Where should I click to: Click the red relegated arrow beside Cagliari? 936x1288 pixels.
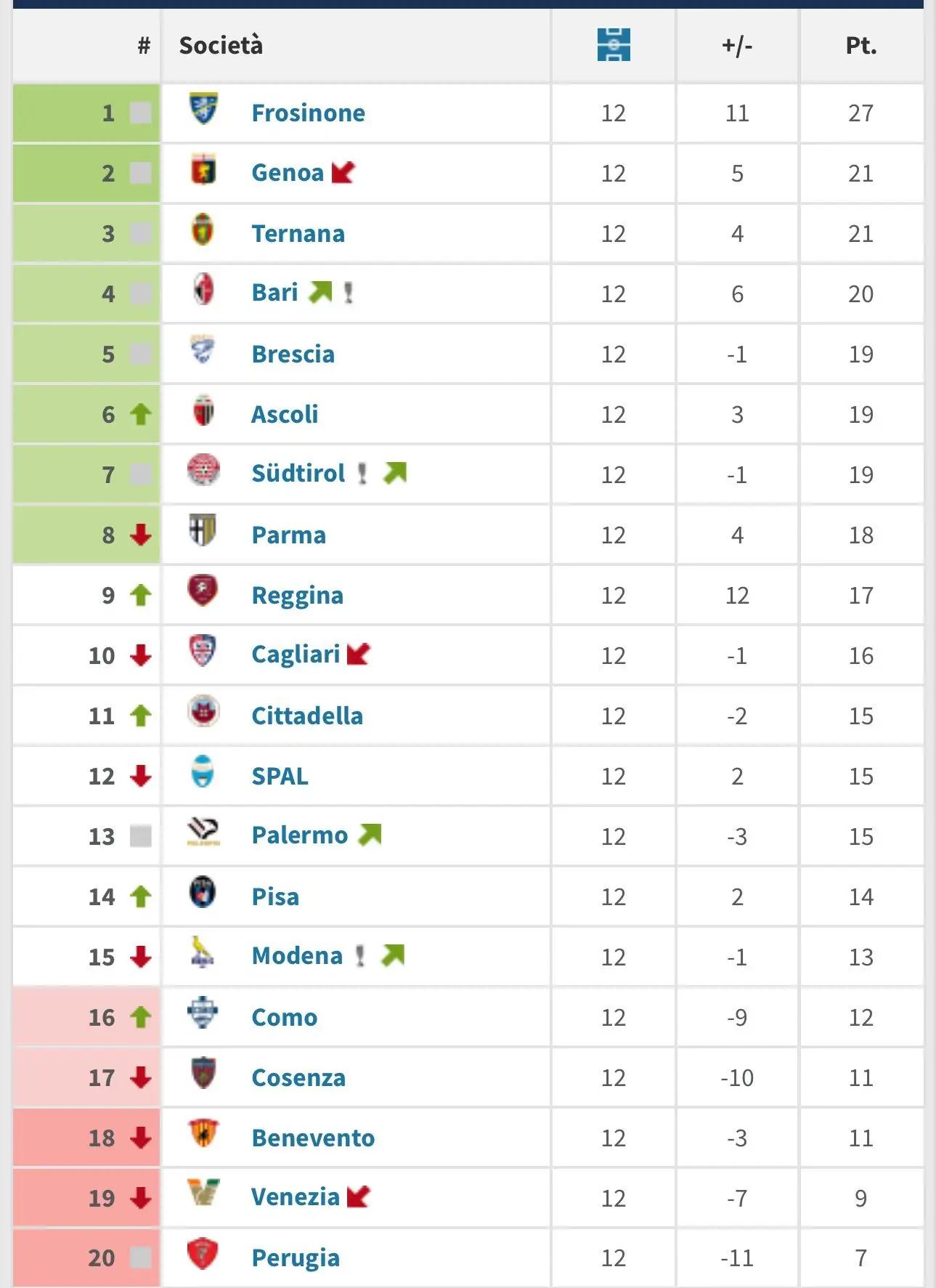(359, 654)
